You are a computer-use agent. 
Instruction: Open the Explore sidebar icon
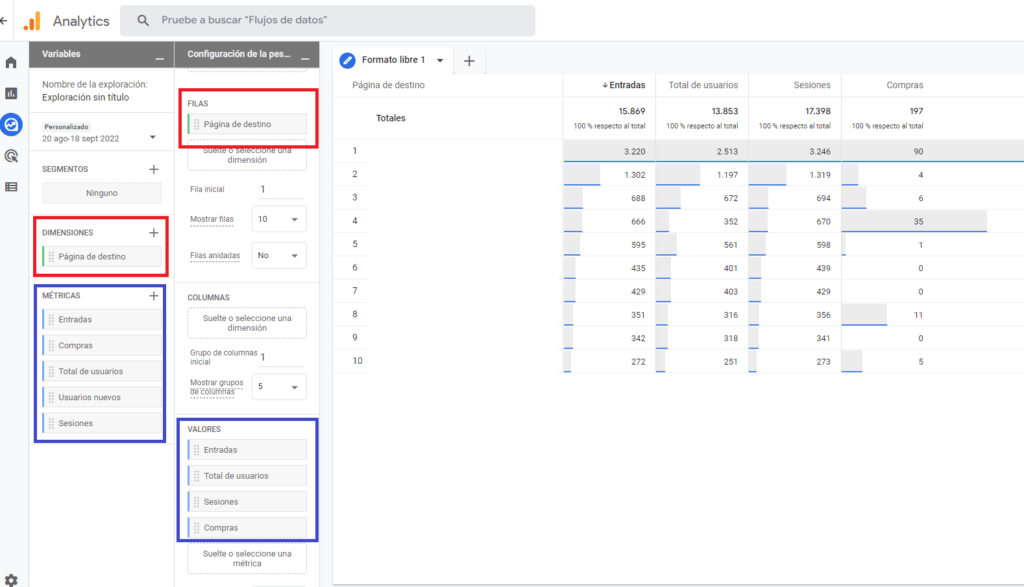[11, 124]
